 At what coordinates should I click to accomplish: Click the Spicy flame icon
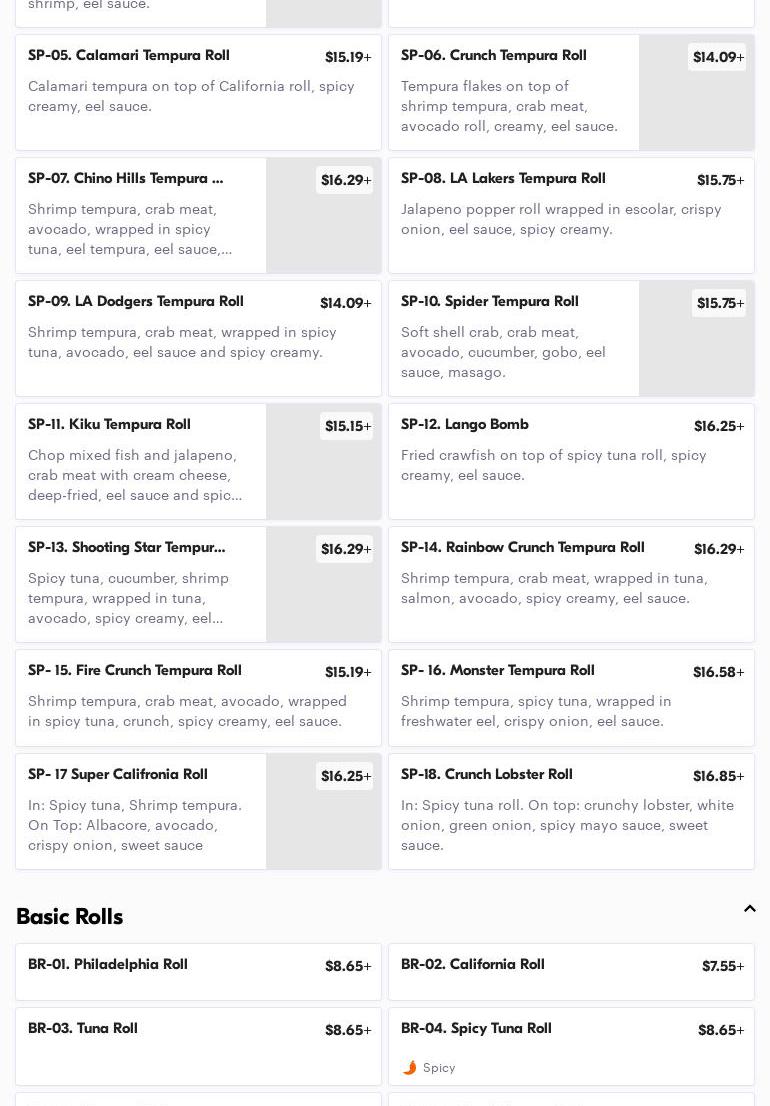pos(409,1068)
